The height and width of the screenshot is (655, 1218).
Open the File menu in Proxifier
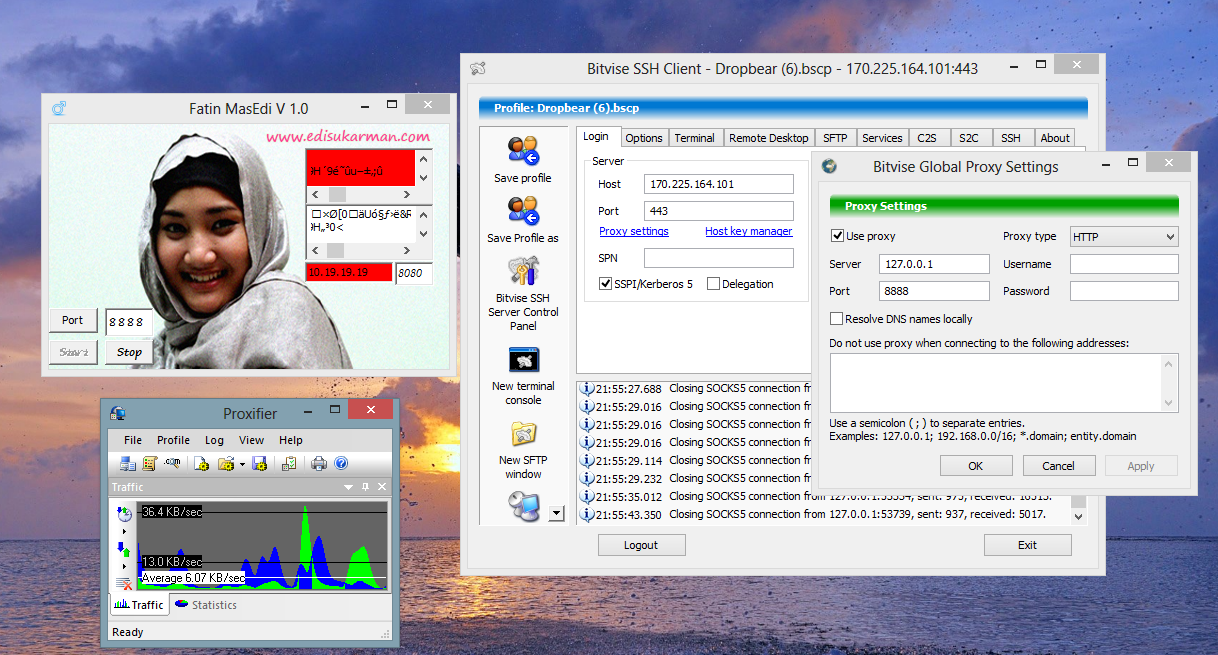133,440
